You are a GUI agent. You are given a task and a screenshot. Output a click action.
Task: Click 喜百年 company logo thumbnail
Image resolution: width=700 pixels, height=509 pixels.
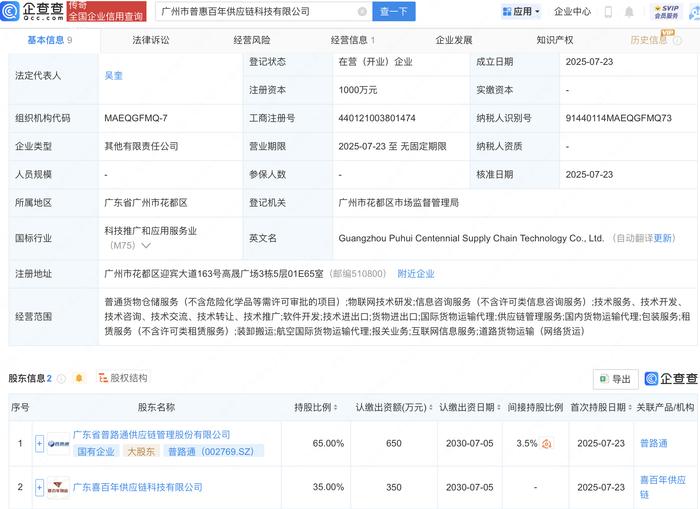click(x=58, y=488)
